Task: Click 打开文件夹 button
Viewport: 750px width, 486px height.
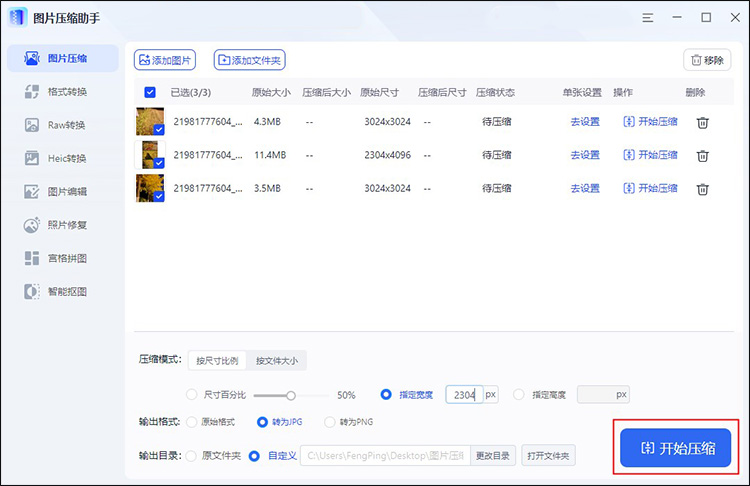Action: (548, 456)
